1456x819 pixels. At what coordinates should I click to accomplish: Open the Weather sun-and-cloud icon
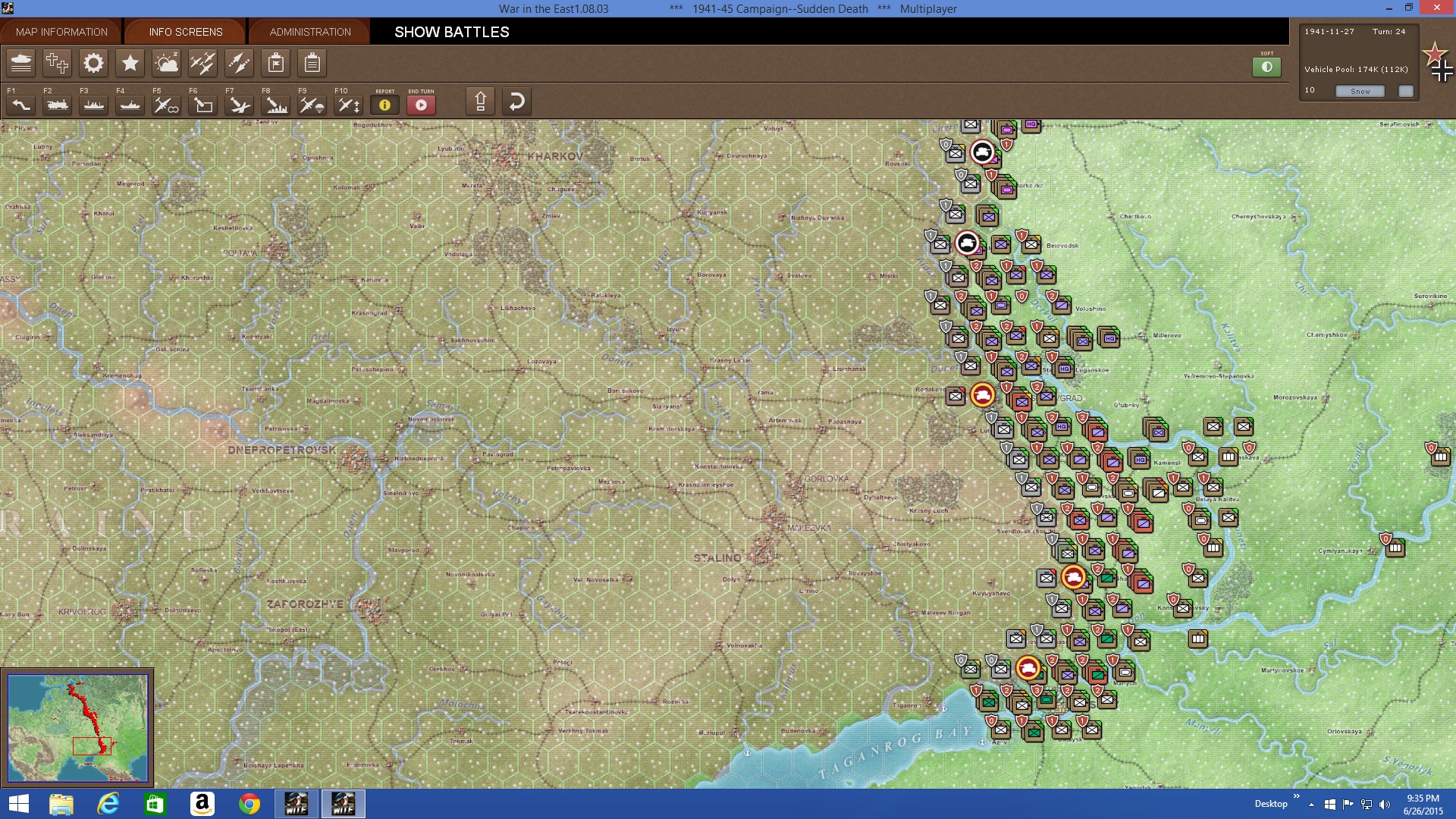click(x=167, y=63)
